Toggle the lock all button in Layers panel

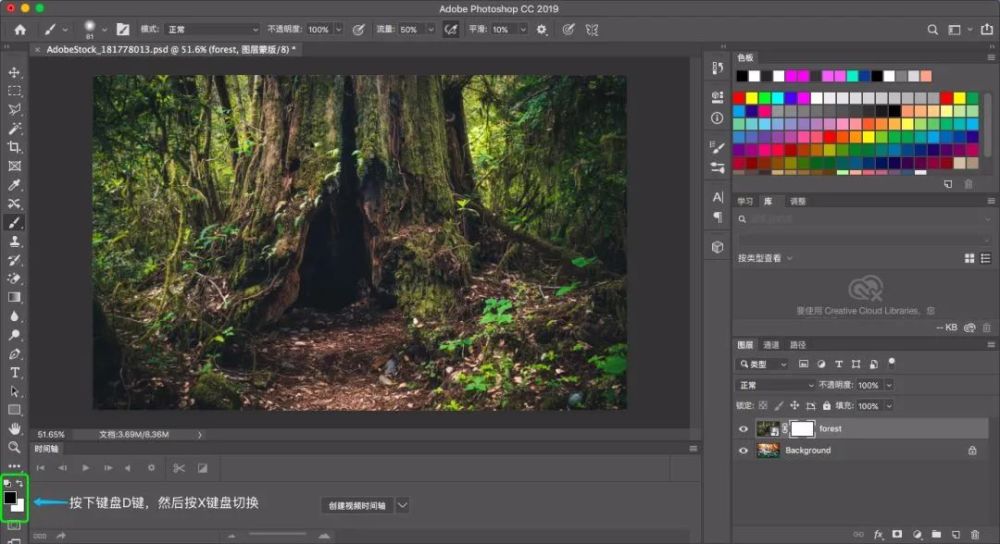(826, 406)
